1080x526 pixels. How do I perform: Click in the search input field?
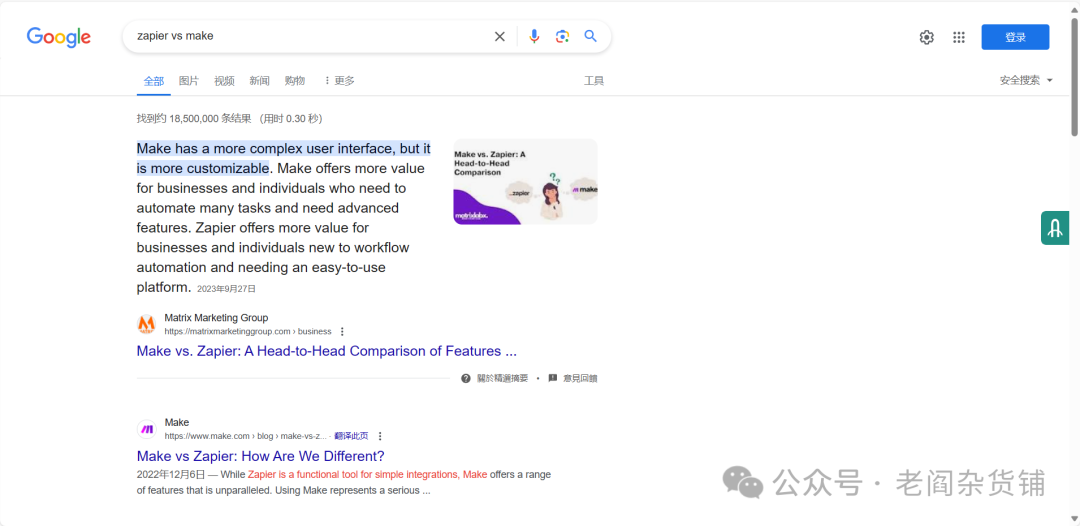click(310, 36)
